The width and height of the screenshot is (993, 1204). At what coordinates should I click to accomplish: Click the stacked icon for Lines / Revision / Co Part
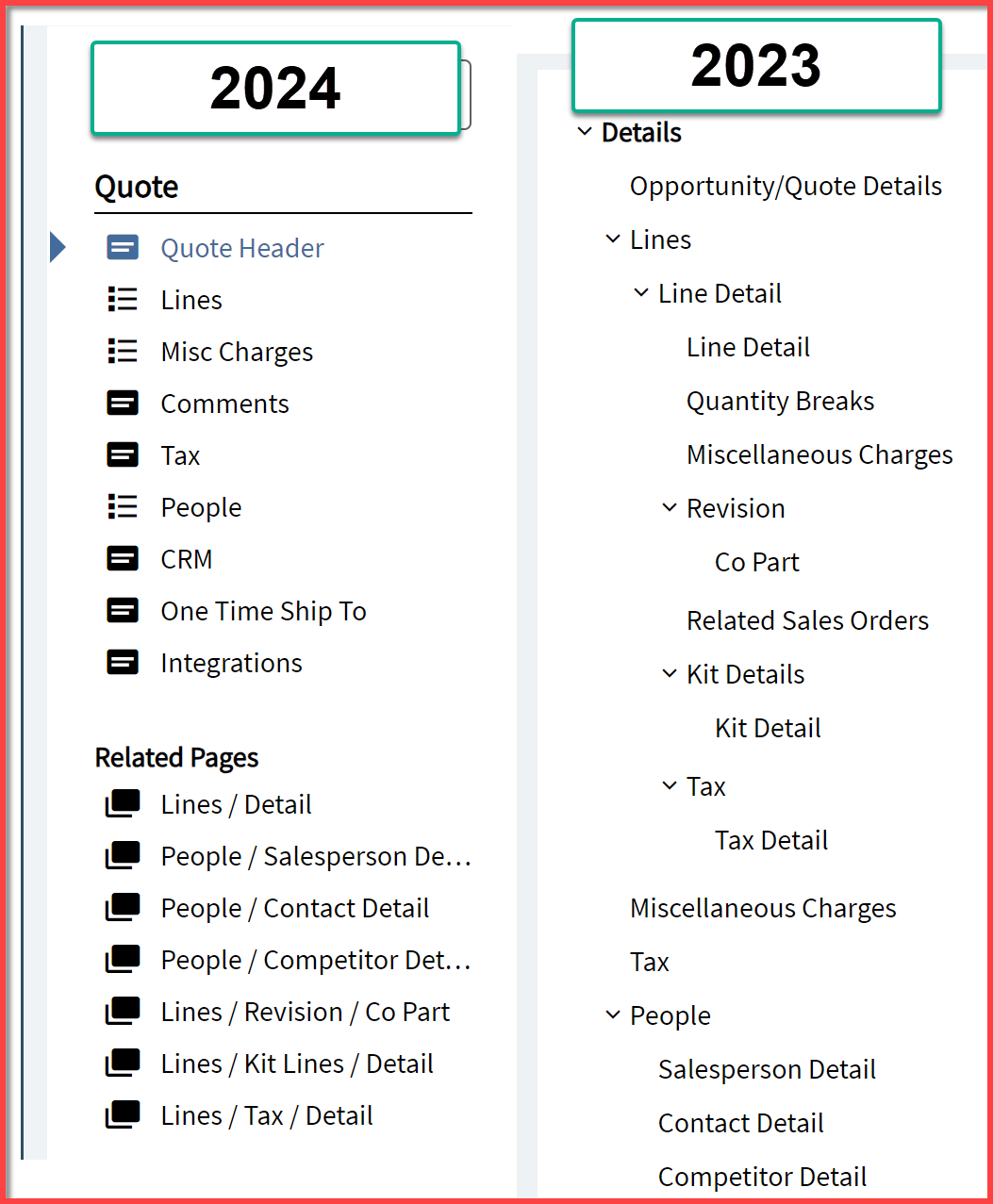[x=123, y=1012]
